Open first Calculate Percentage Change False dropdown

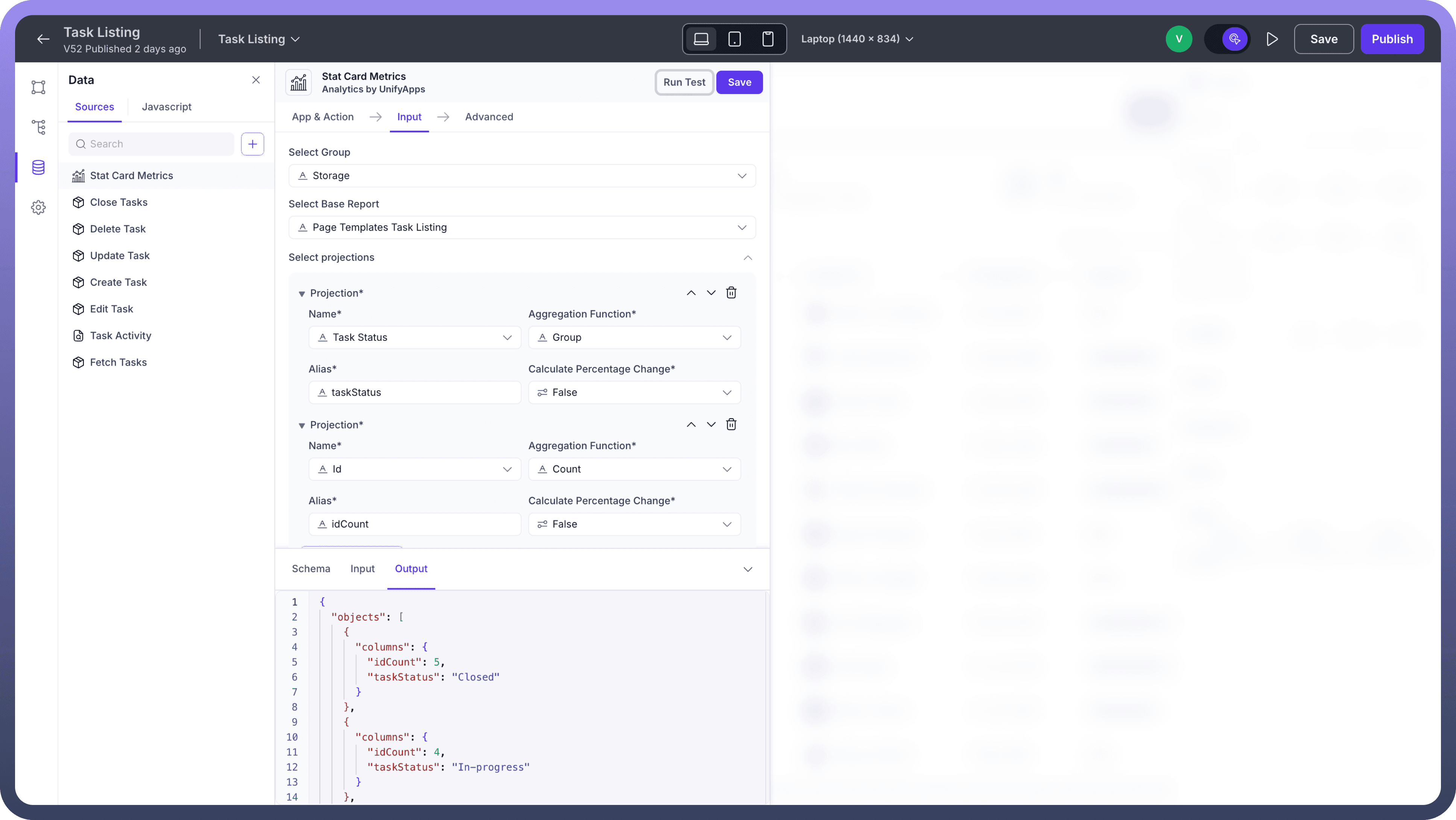click(x=634, y=392)
